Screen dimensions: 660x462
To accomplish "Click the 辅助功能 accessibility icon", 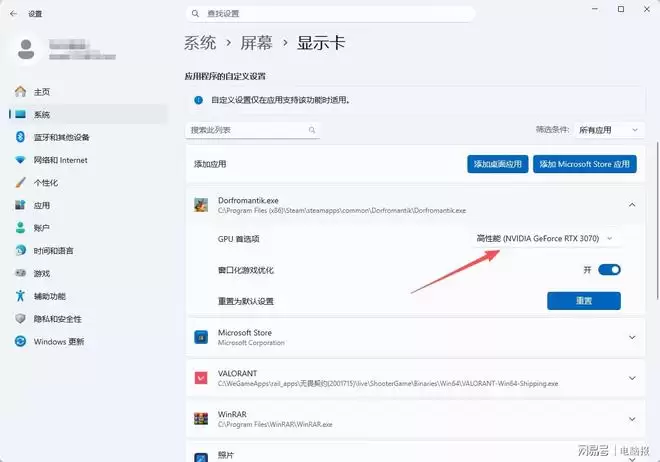I will point(20,296).
